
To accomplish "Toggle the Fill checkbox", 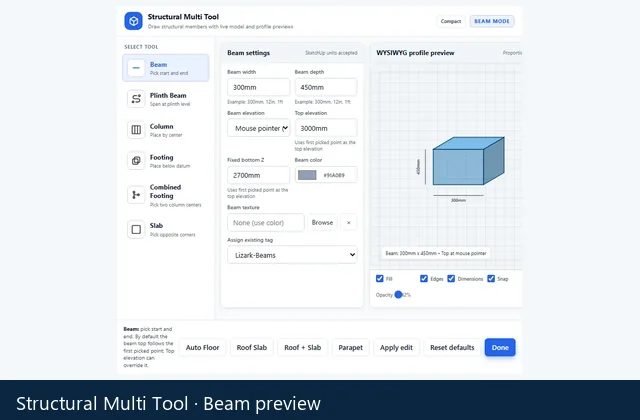I will click(380, 278).
